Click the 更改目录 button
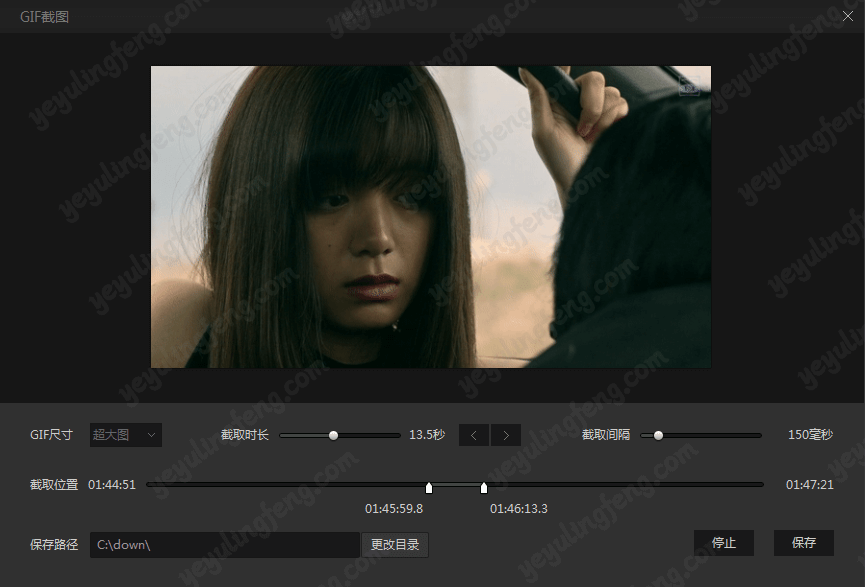Image resolution: width=865 pixels, height=587 pixels. pos(395,545)
